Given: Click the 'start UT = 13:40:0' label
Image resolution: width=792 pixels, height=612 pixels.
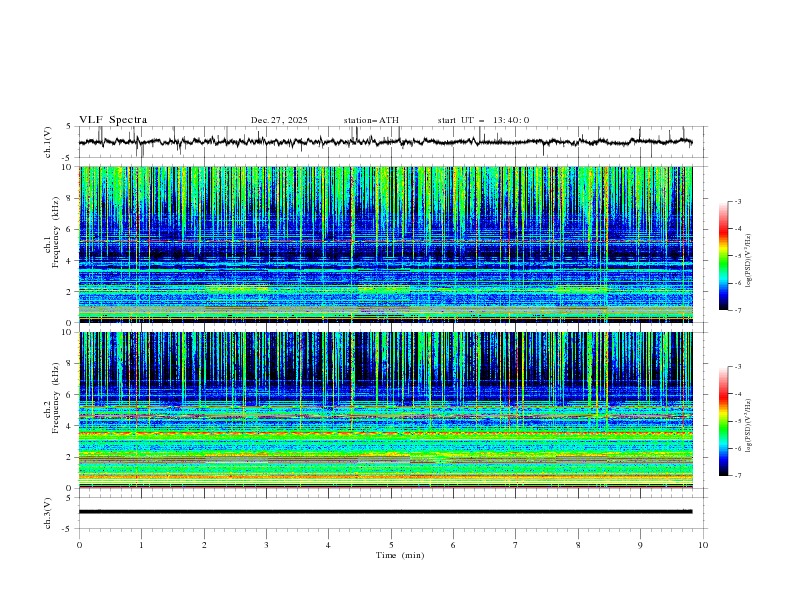Looking at the screenshot, I should 483,120.
